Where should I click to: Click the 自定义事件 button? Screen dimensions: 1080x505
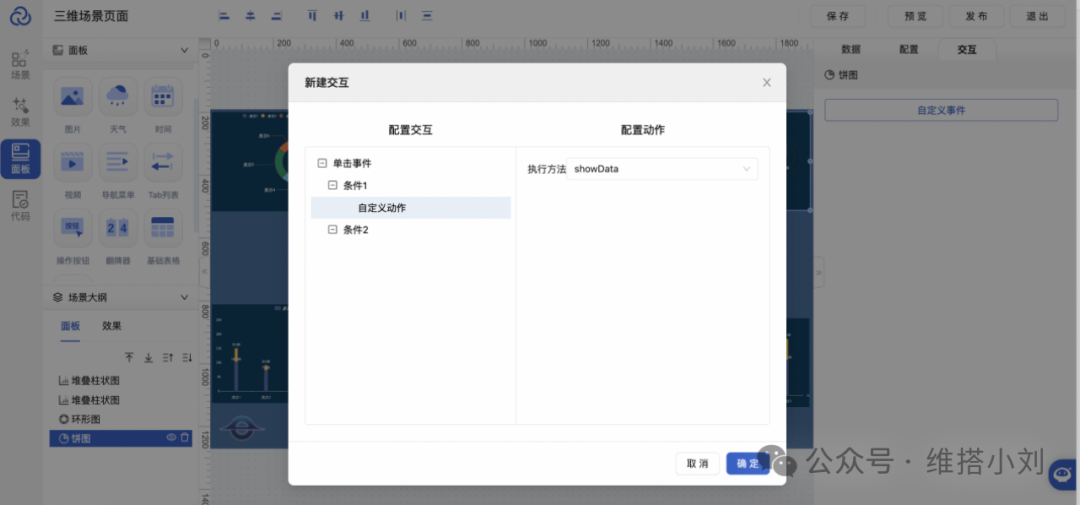941,110
